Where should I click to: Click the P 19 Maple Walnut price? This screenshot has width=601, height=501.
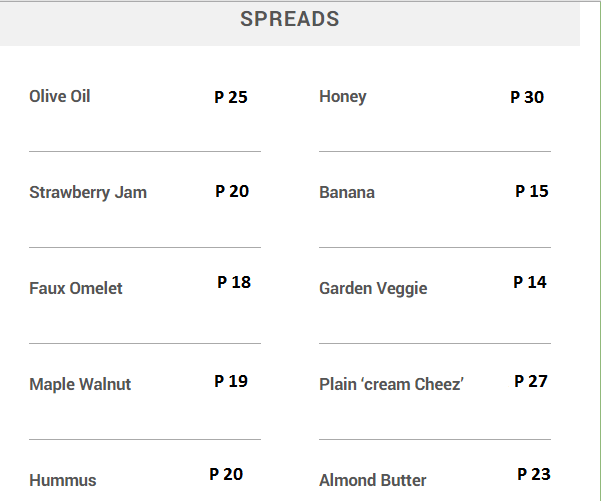(x=231, y=381)
